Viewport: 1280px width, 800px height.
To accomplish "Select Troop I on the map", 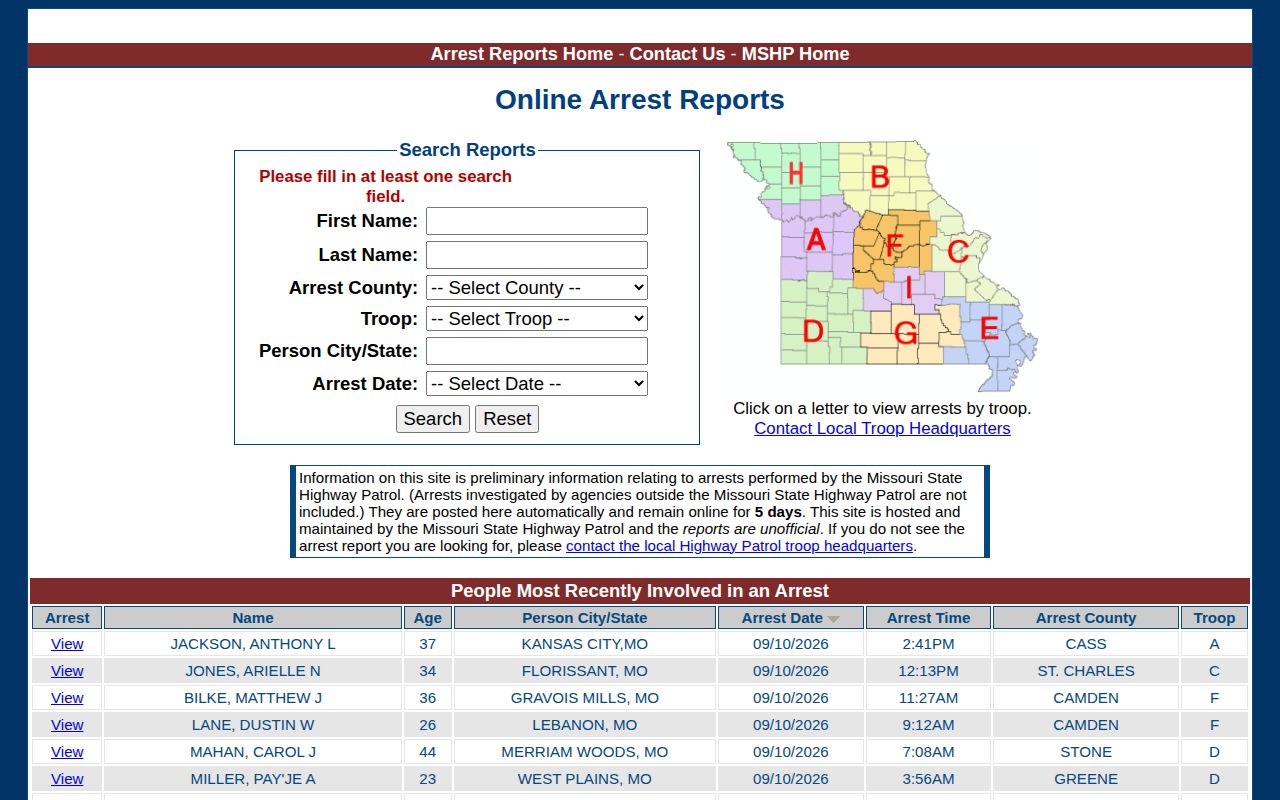I will click(x=908, y=288).
